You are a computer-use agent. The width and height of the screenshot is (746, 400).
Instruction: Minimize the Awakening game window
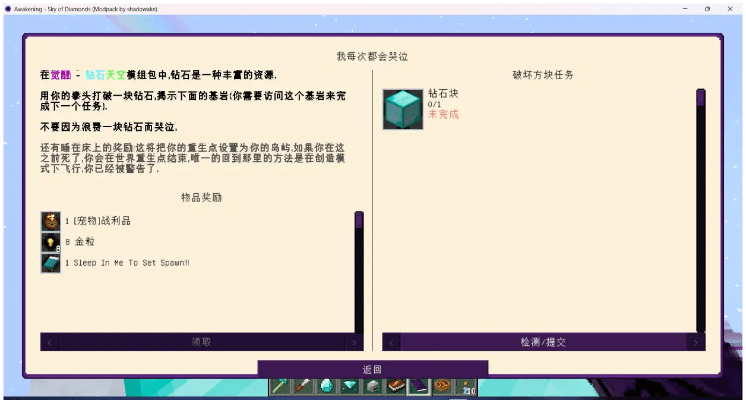click(685, 9)
